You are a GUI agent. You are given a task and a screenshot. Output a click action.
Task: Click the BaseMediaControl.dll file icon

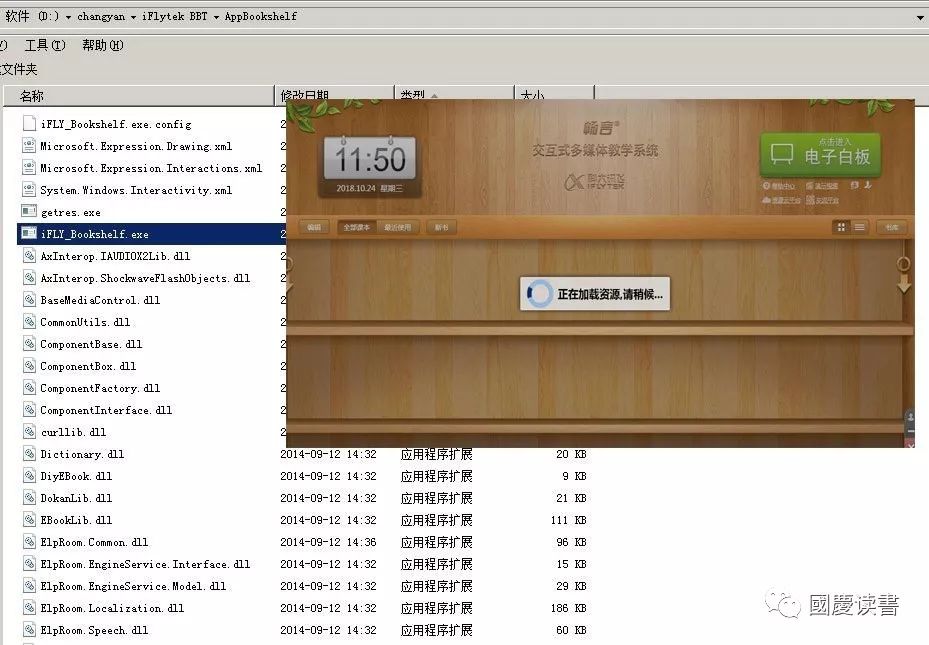point(29,299)
